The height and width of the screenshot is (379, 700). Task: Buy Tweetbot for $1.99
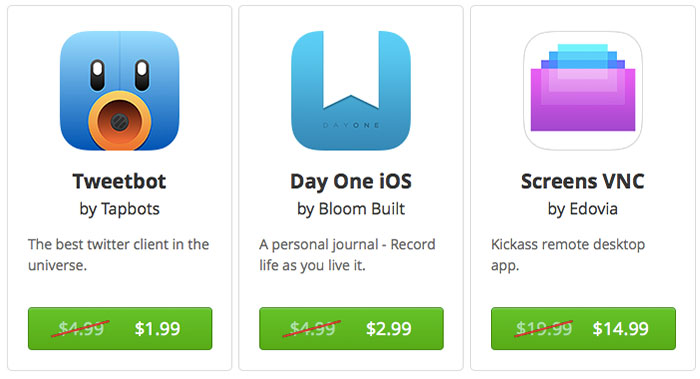point(120,329)
